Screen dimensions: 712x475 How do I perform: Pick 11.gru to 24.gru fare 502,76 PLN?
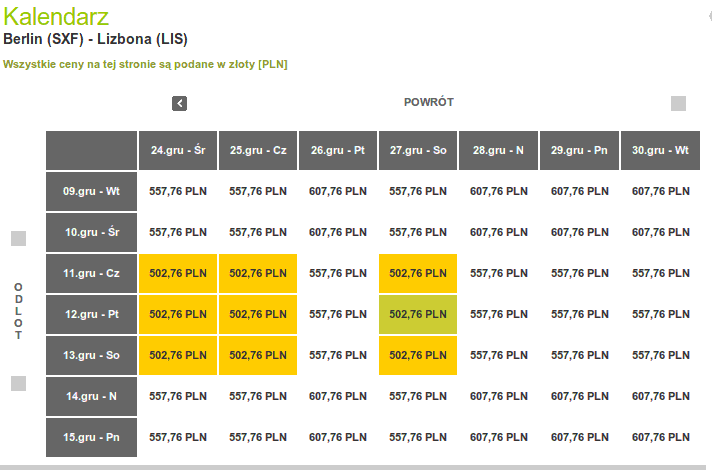coord(178,273)
